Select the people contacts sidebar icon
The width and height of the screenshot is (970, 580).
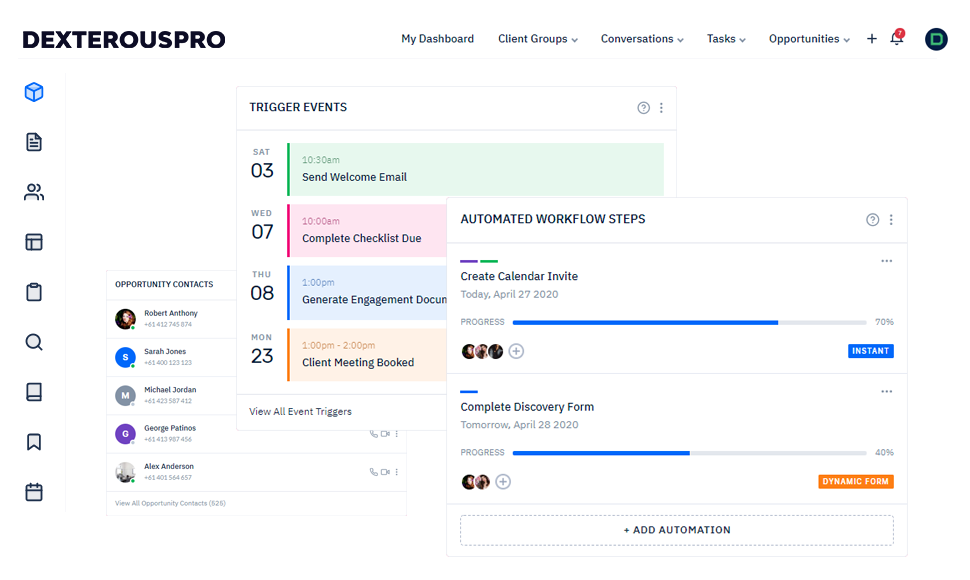point(34,192)
